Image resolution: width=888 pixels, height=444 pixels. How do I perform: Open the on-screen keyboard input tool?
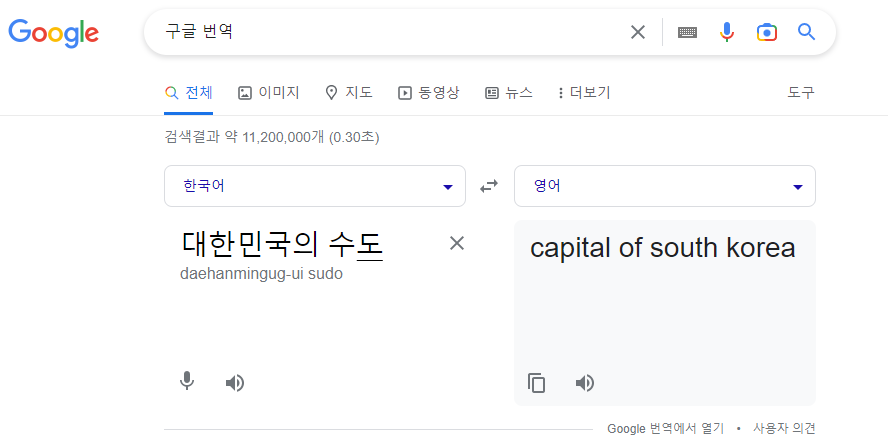pyautogui.click(x=687, y=32)
